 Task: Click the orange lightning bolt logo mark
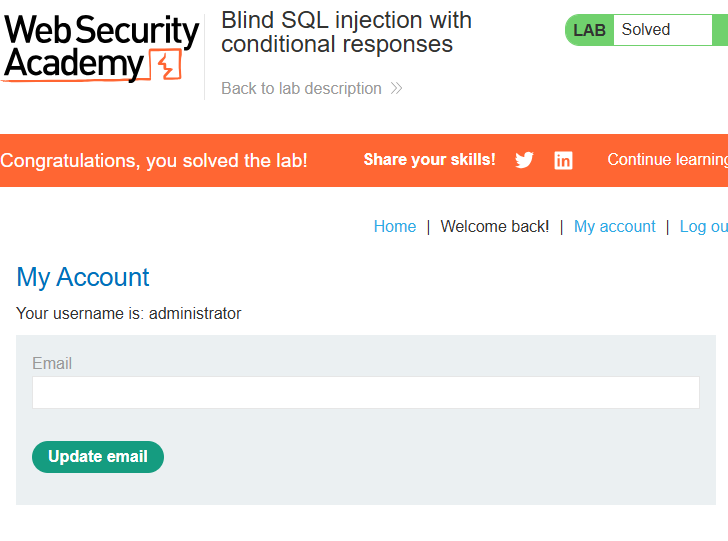coord(166,65)
